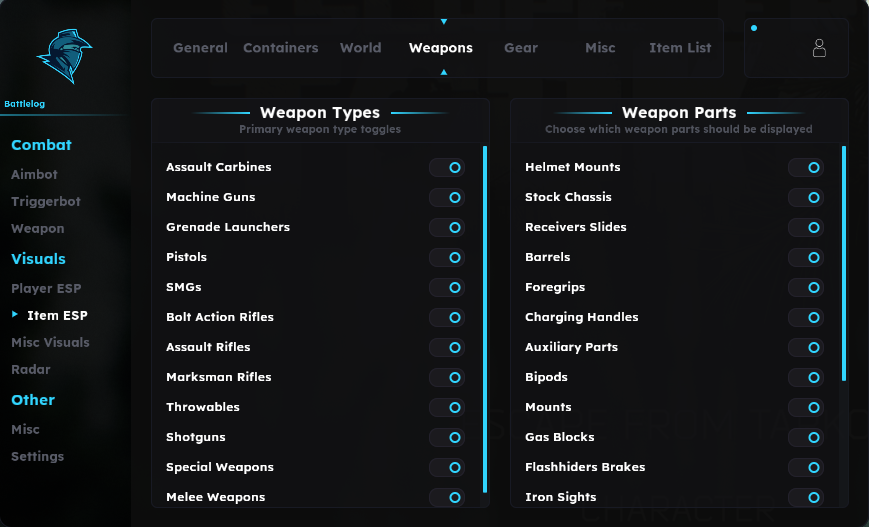The width and height of the screenshot is (869, 527).
Task: Open the Radar page in sidebar
Action: (30, 369)
